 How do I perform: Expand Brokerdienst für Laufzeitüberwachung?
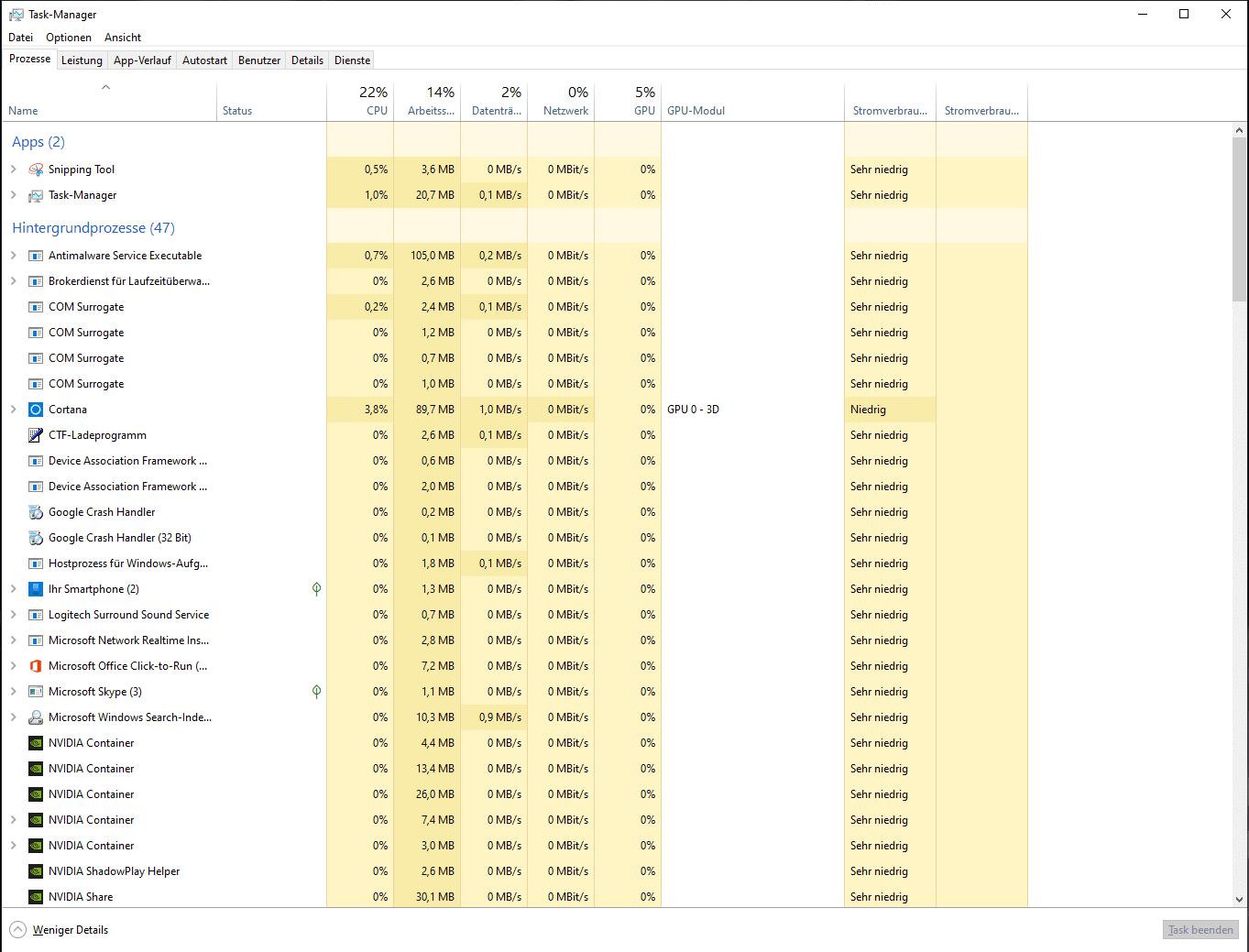pos(13,281)
